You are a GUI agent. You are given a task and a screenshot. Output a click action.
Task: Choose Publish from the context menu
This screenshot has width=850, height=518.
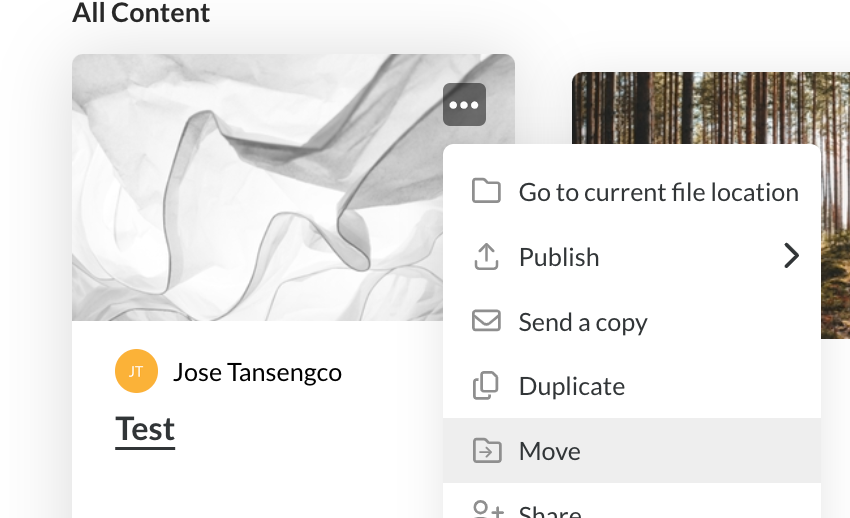point(559,257)
